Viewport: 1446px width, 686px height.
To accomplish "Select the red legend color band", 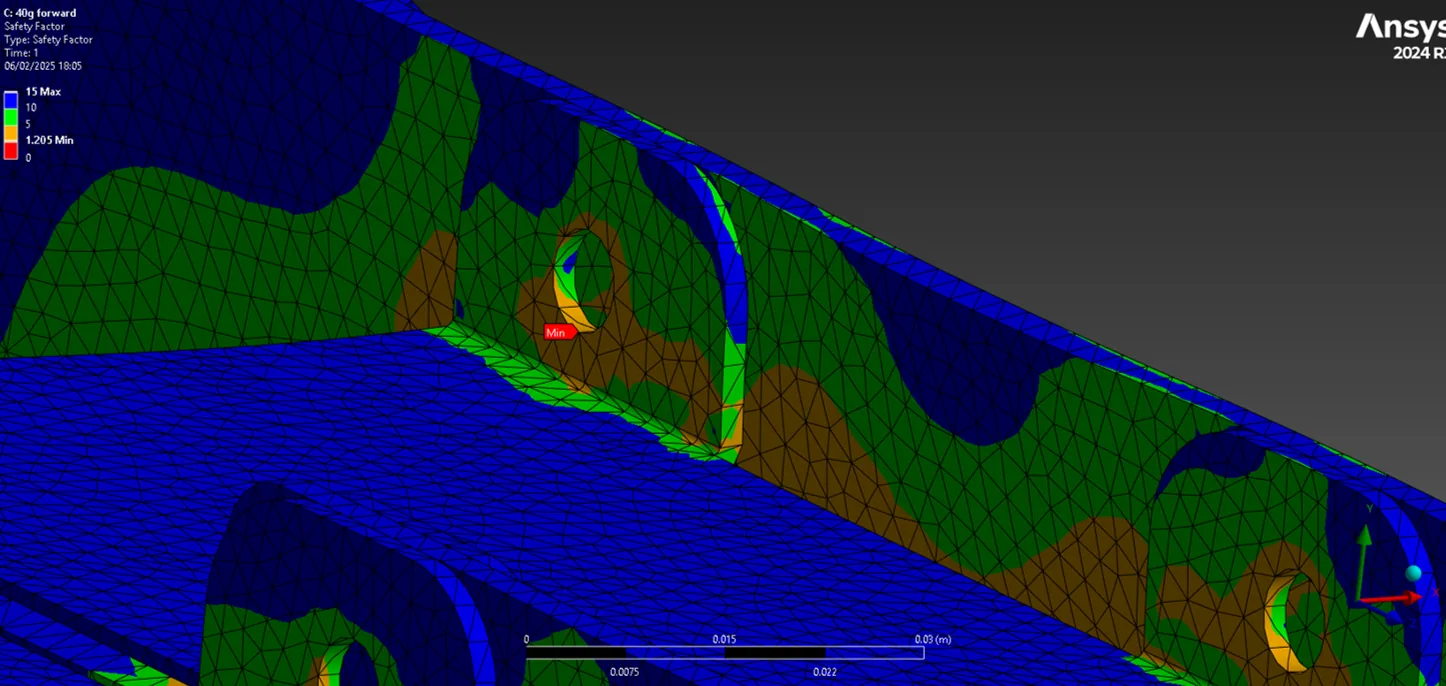I will 11,150.
